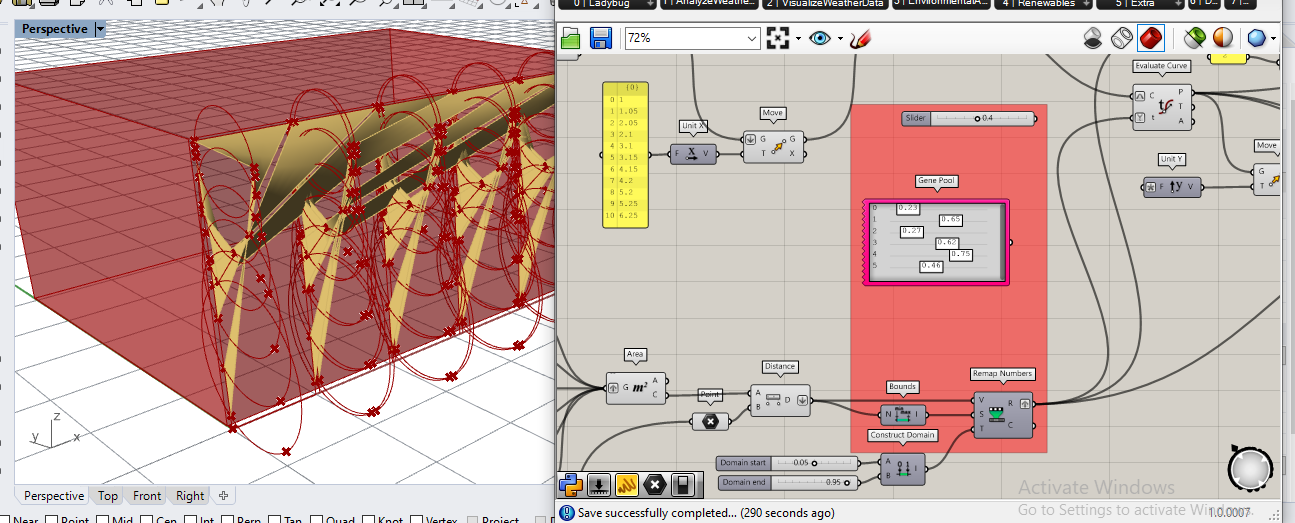The height and width of the screenshot is (523, 1295).
Task: Expand the zoom extents dropdown arrow
Action: (x=798, y=39)
